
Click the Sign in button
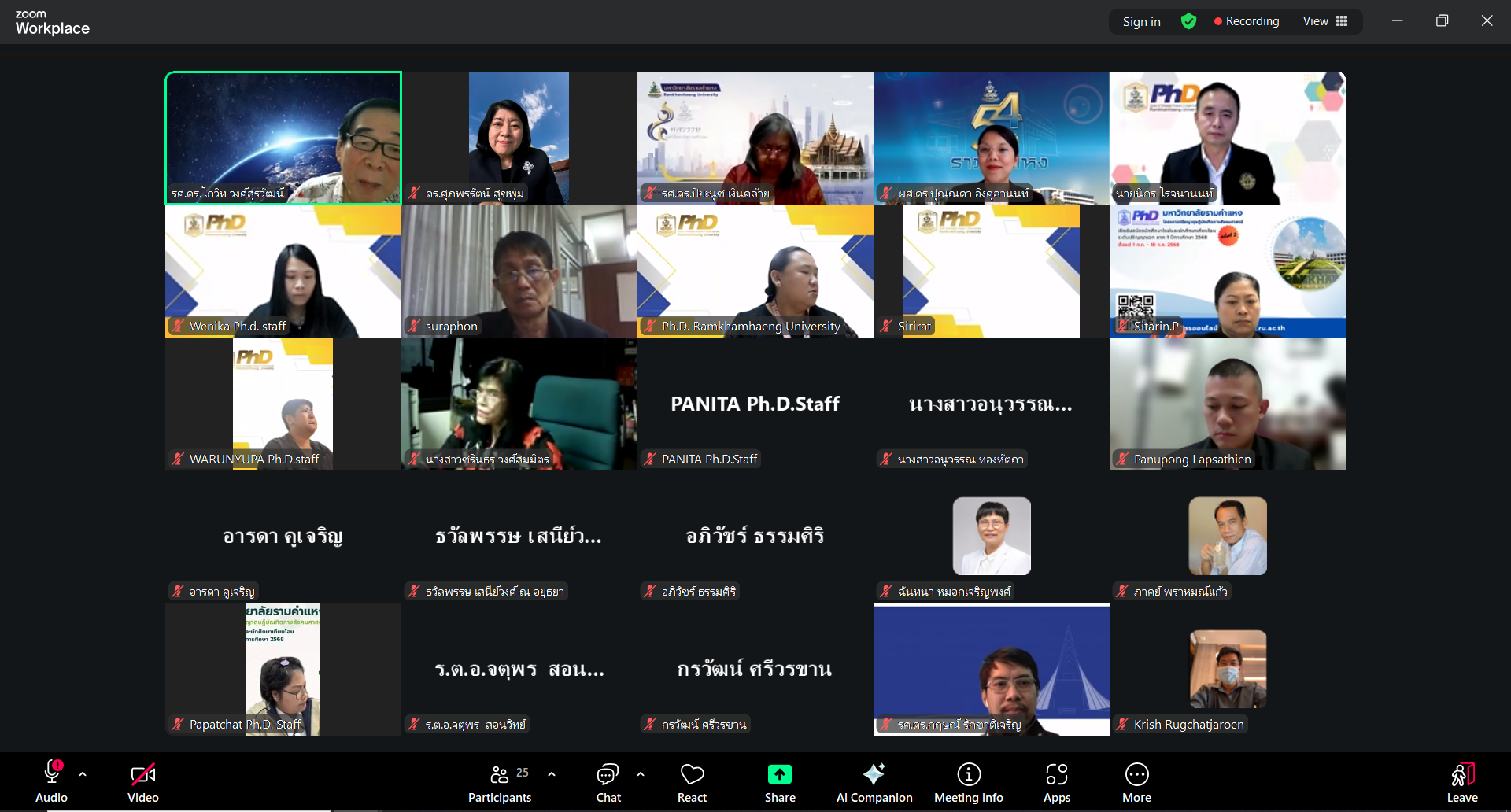[x=1141, y=21]
